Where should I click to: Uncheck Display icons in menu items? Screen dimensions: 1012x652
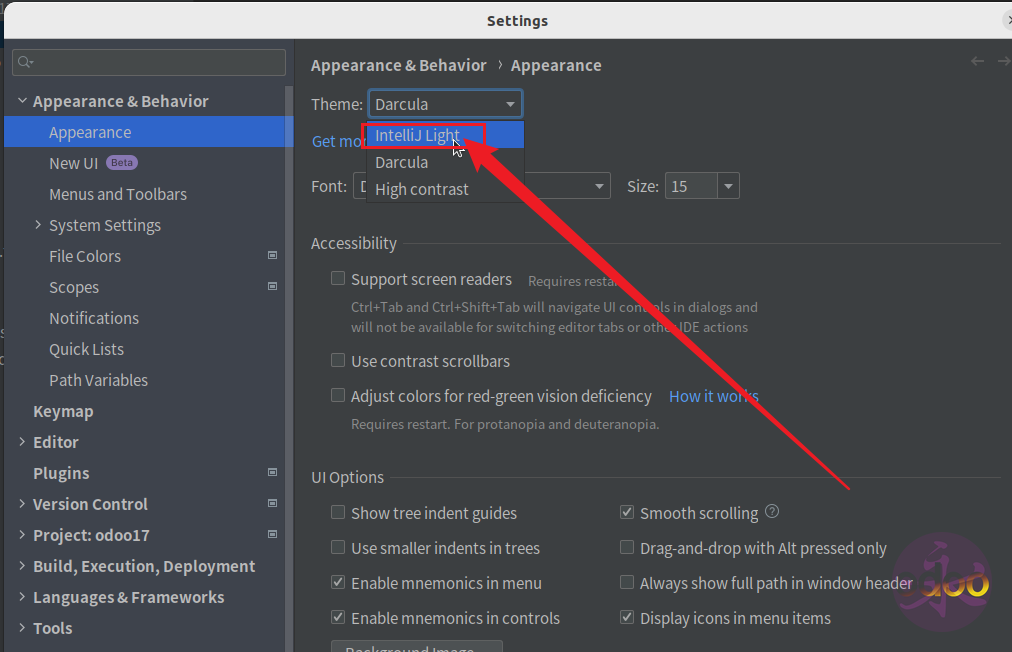pos(627,617)
